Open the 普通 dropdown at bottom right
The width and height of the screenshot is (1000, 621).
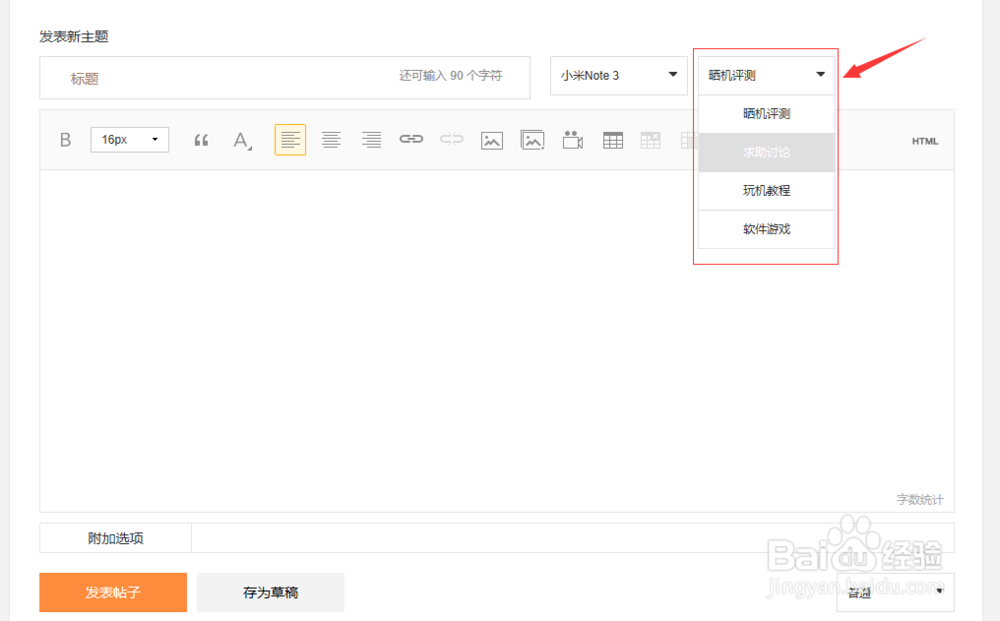tap(895, 593)
